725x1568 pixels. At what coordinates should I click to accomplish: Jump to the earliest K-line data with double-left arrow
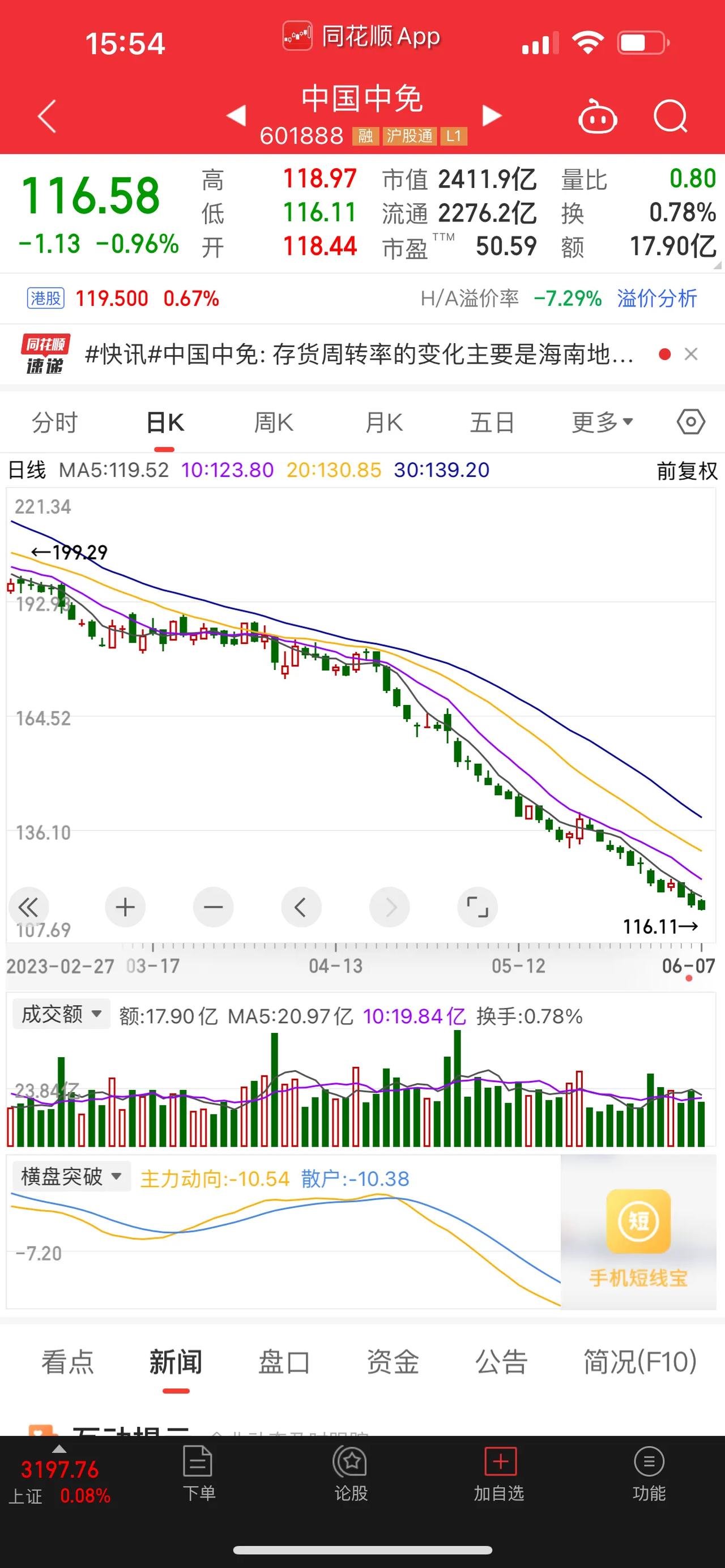[x=28, y=908]
